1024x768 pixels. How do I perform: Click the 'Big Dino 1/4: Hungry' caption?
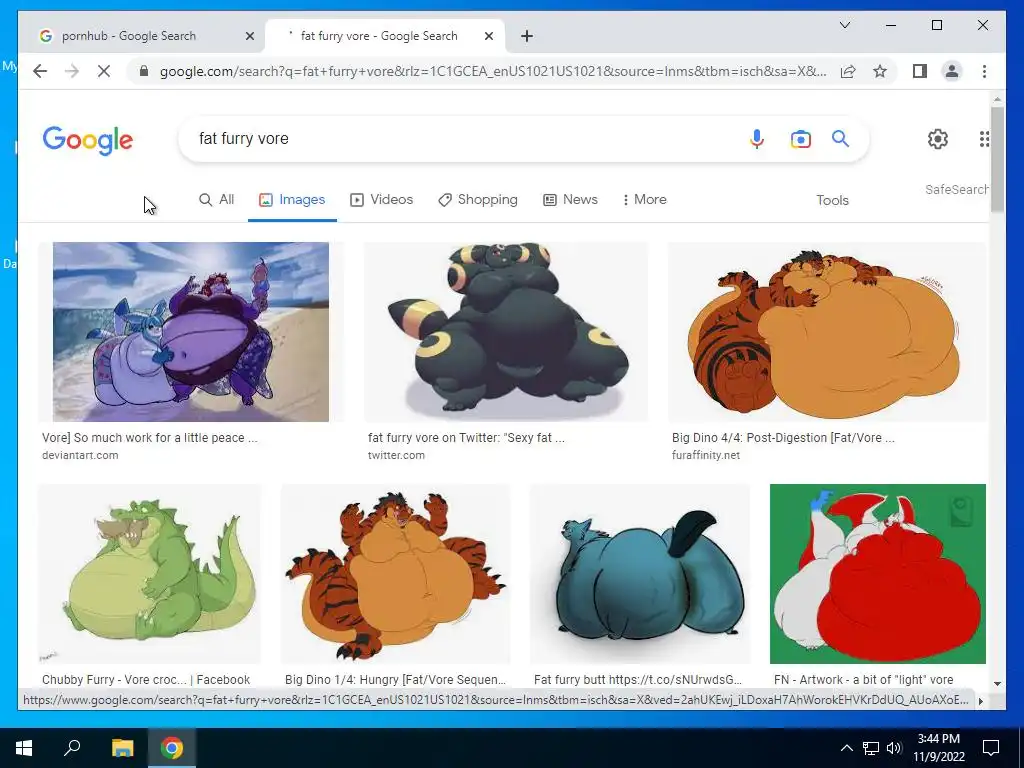pos(395,680)
